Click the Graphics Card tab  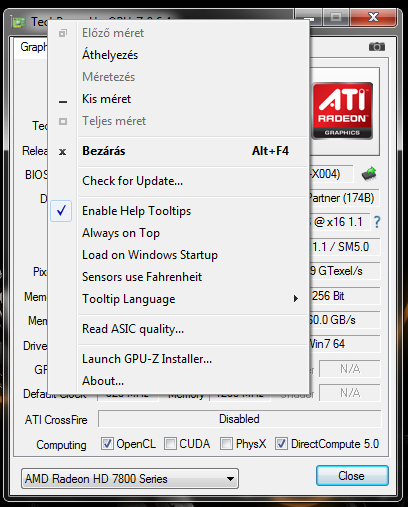click(x=32, y=47)
